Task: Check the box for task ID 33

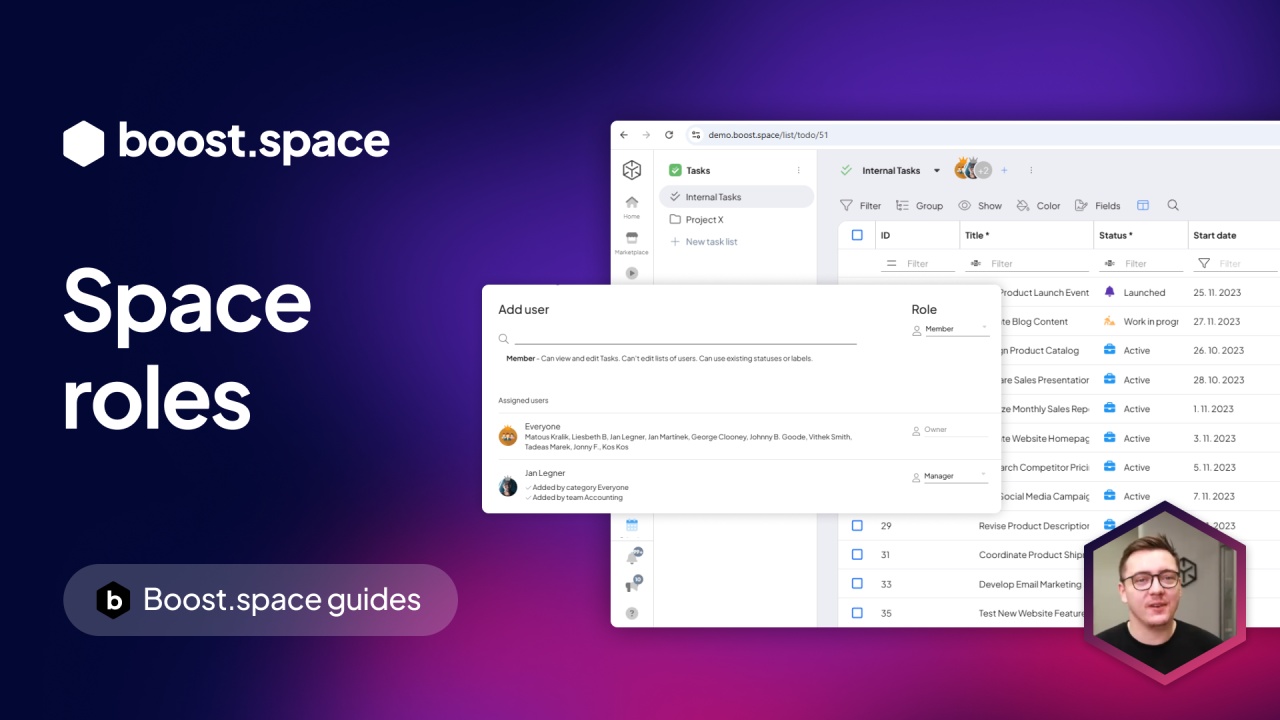Action: coord(857,583)
